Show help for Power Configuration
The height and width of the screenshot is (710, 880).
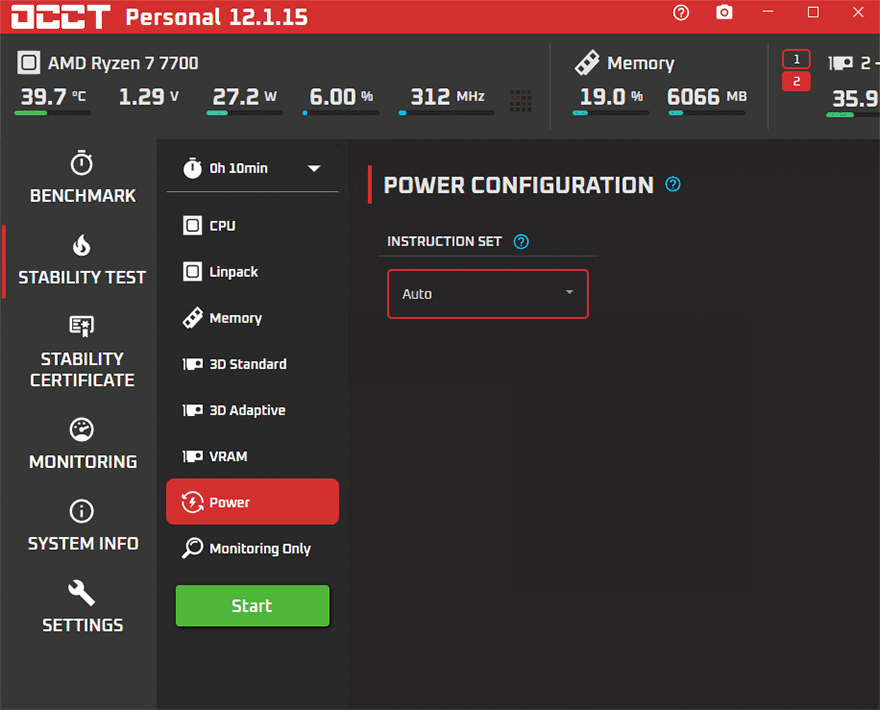point(673,184)
